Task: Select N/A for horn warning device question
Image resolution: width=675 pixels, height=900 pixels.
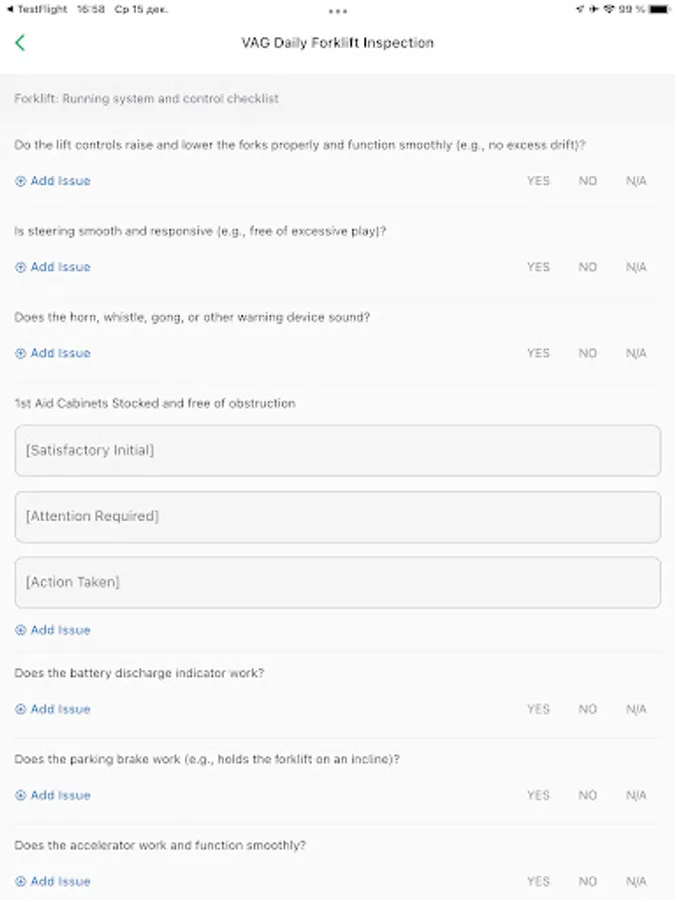Action: coord(636,353)
